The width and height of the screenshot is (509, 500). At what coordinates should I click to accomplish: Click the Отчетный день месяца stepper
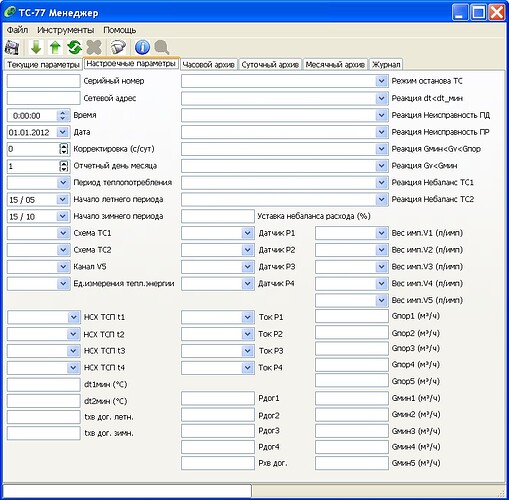click(x=63, y=166)
